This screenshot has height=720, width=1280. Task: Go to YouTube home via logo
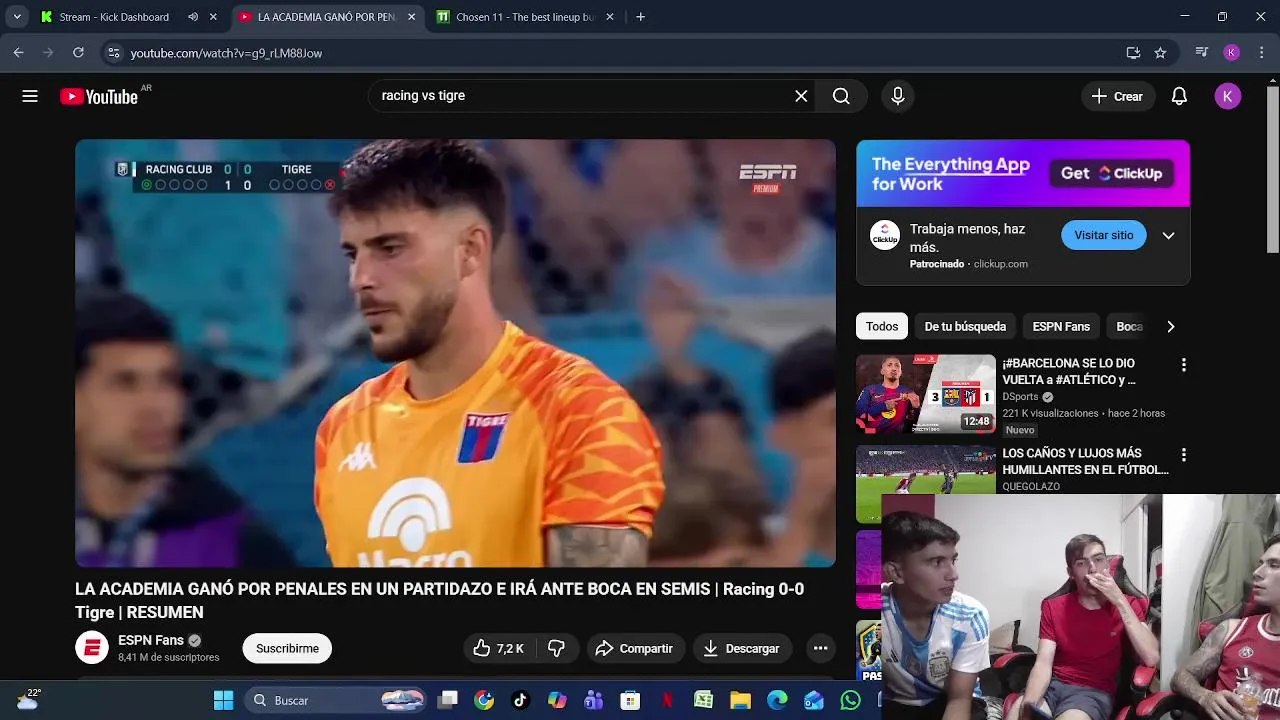click(98, 97)
